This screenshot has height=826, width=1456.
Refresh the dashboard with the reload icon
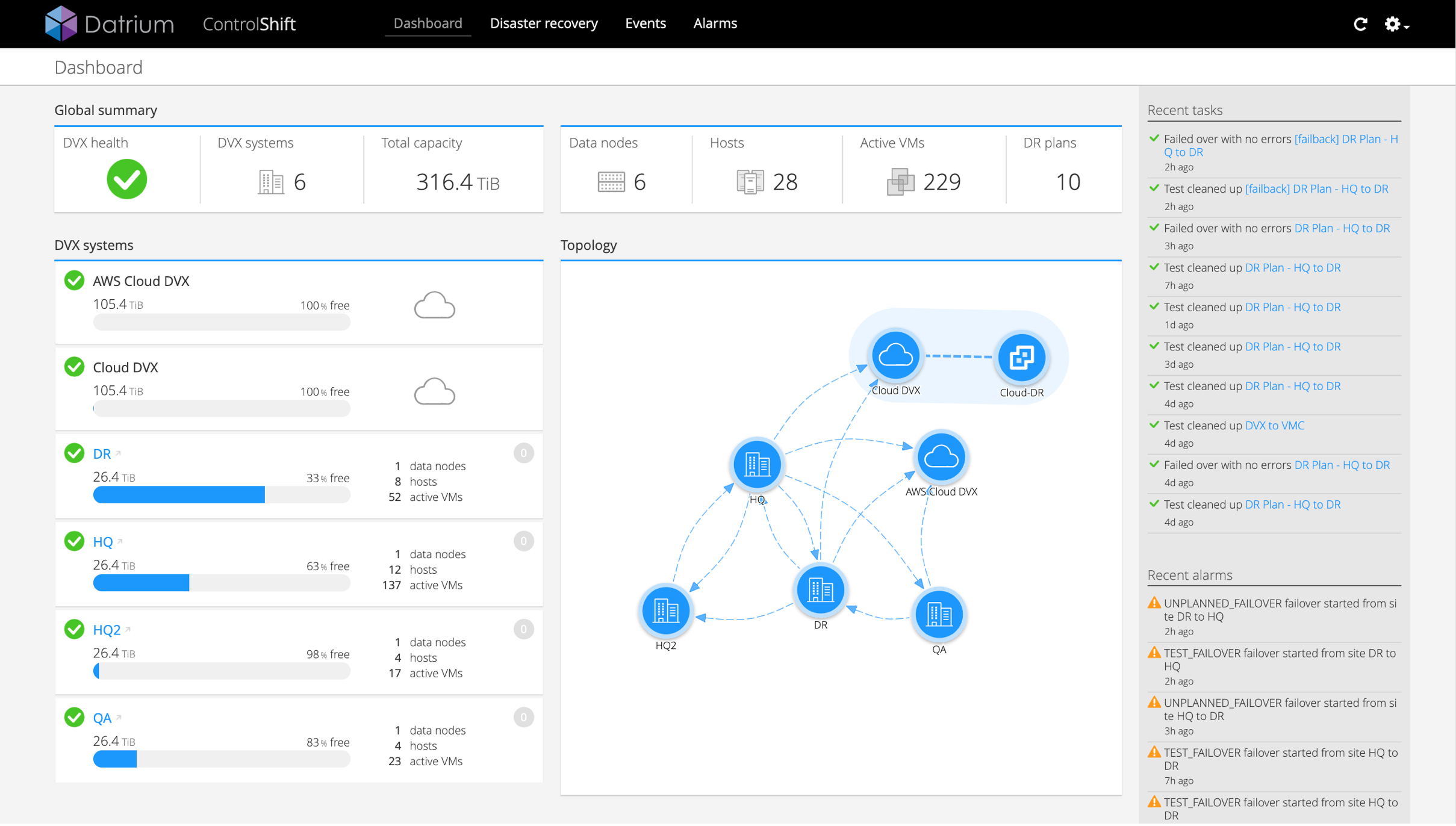pyautogui.click(x=1360, y=24)
